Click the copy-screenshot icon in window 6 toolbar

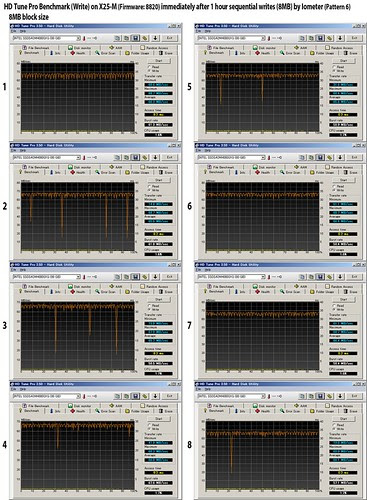tap(311, 157)
